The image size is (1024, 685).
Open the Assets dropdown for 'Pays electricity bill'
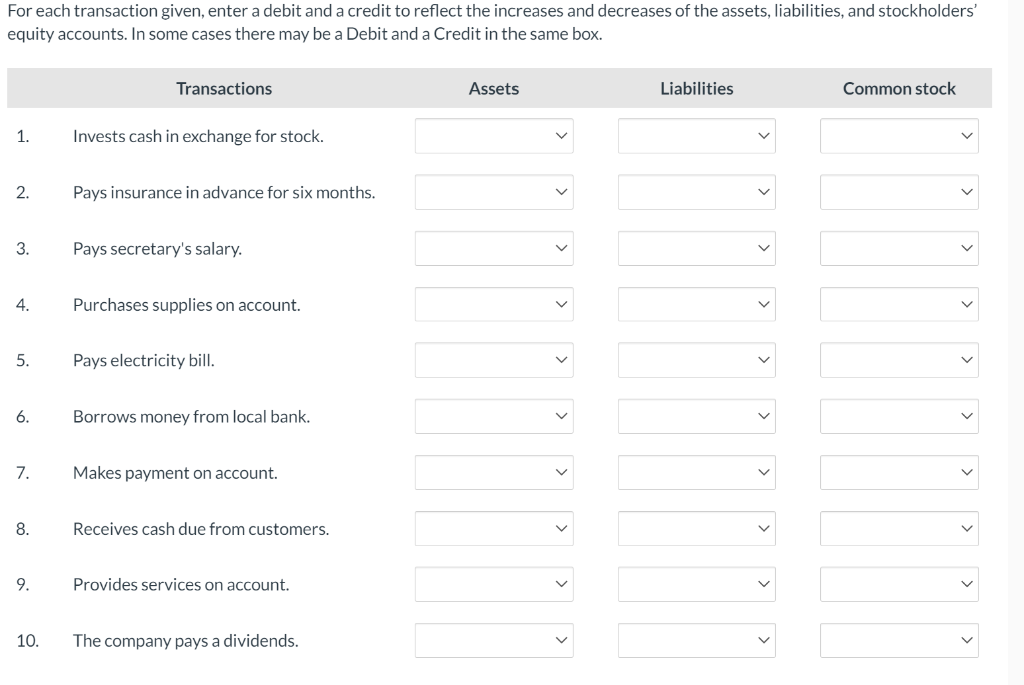pyautogui.click(x=493, y=360)
